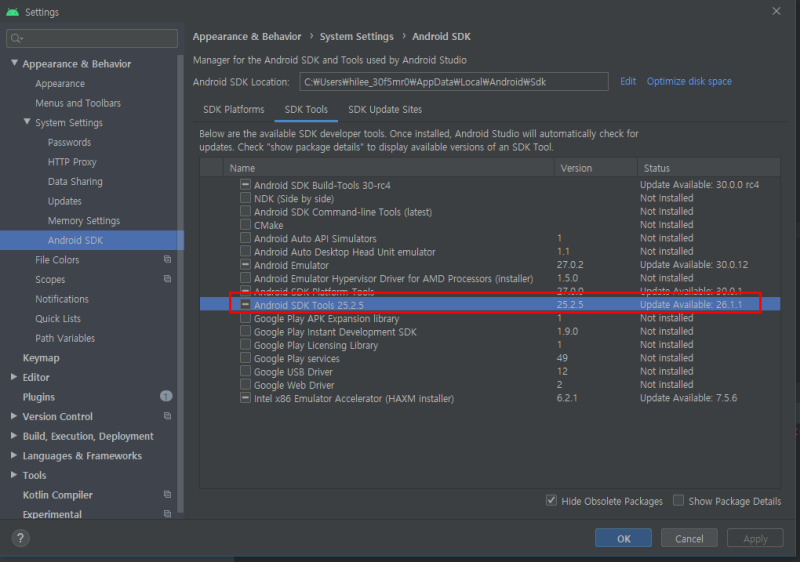This screenshot has height=562, width=800.
Task: Click the project-level icon beside Scopes
Action: click(x=167, y=279)
